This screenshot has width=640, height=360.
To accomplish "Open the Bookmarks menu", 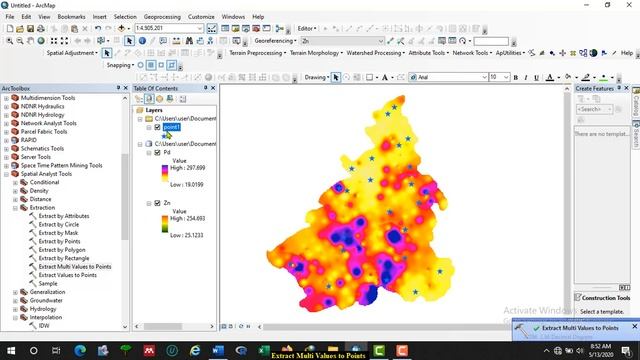I will 71,17.
